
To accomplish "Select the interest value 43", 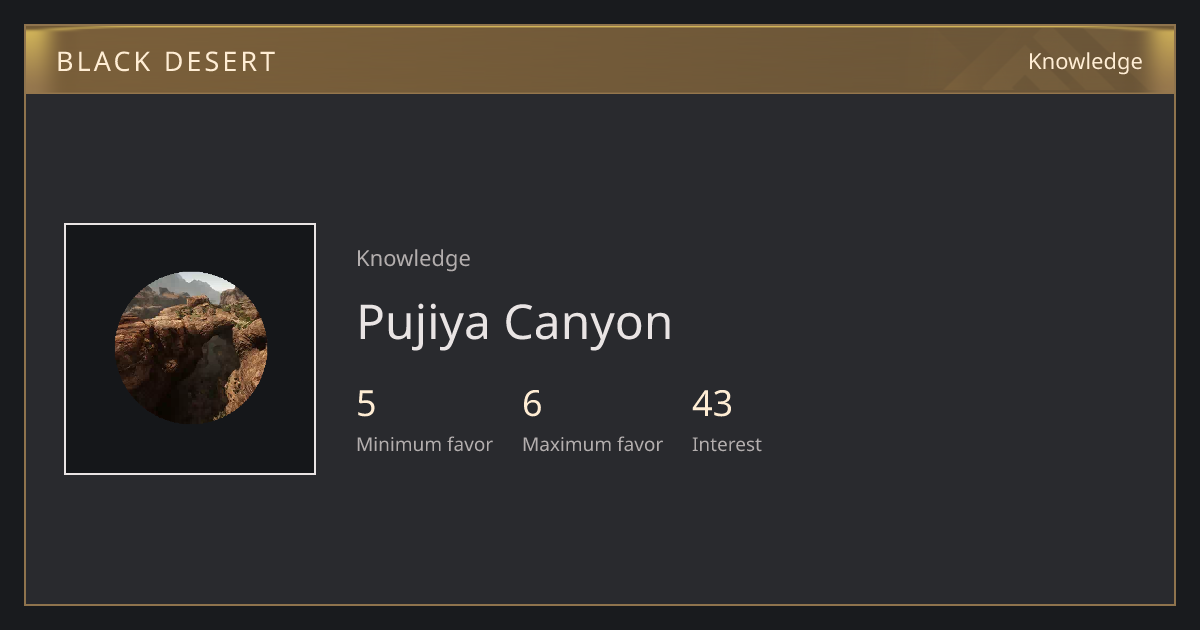I will [x=712, y=404].
